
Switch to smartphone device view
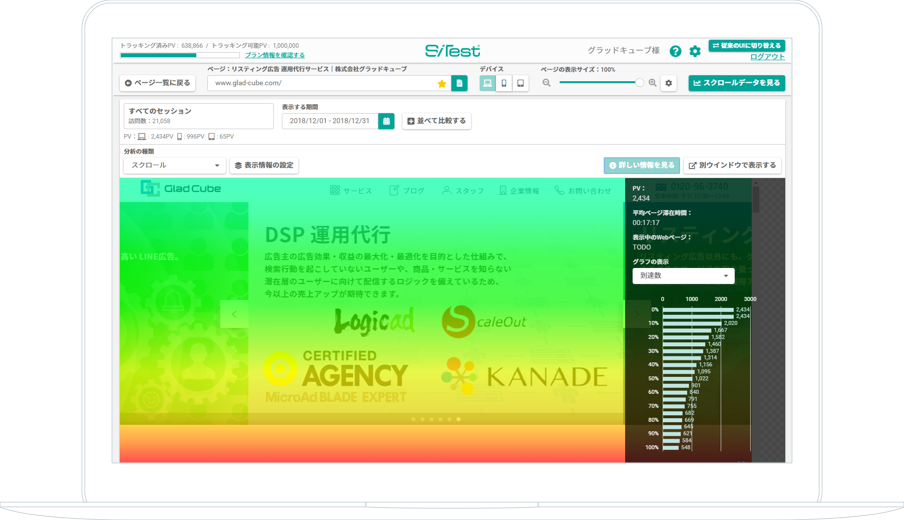coord(504,84)
